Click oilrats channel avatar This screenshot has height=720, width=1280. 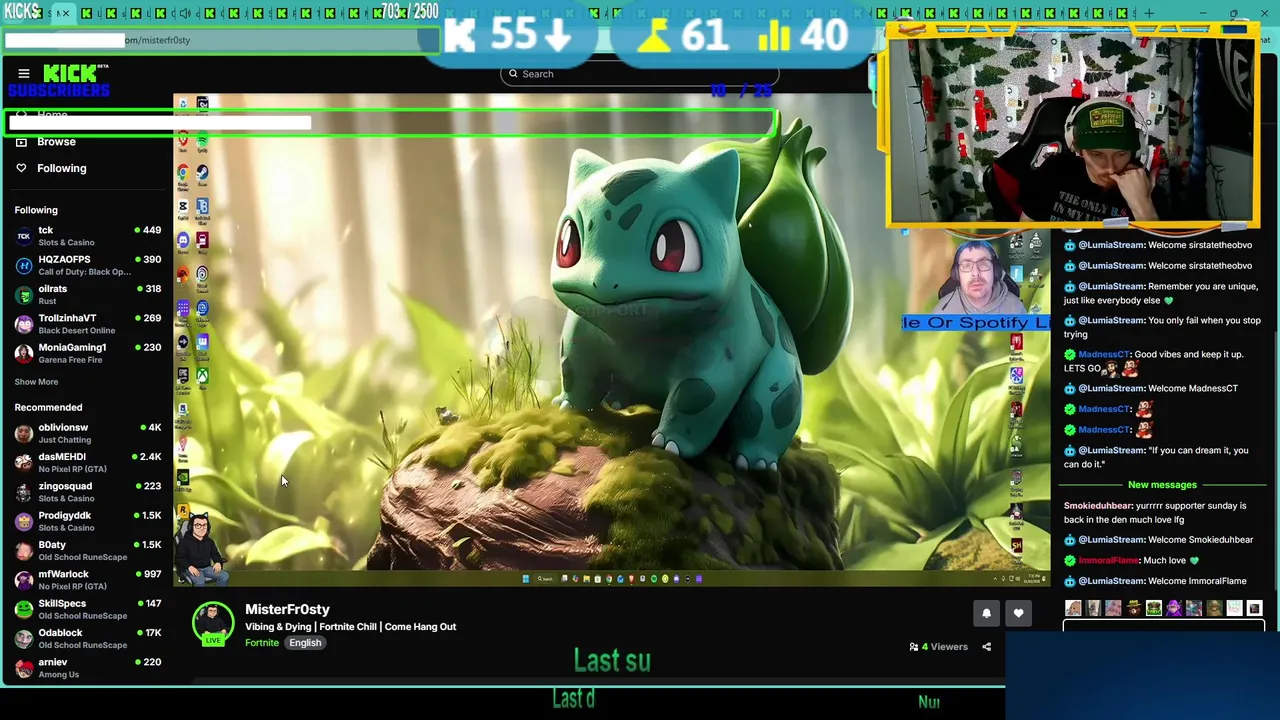(24, 294)
